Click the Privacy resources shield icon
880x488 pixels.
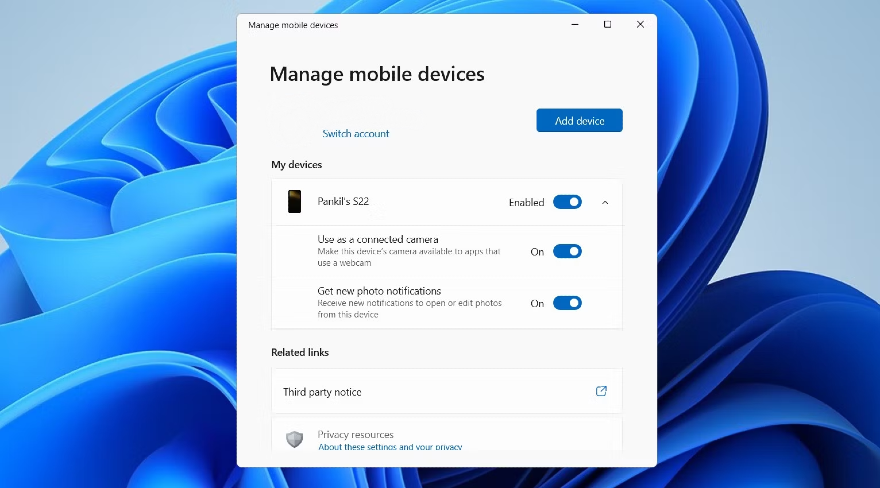point(294,439)
